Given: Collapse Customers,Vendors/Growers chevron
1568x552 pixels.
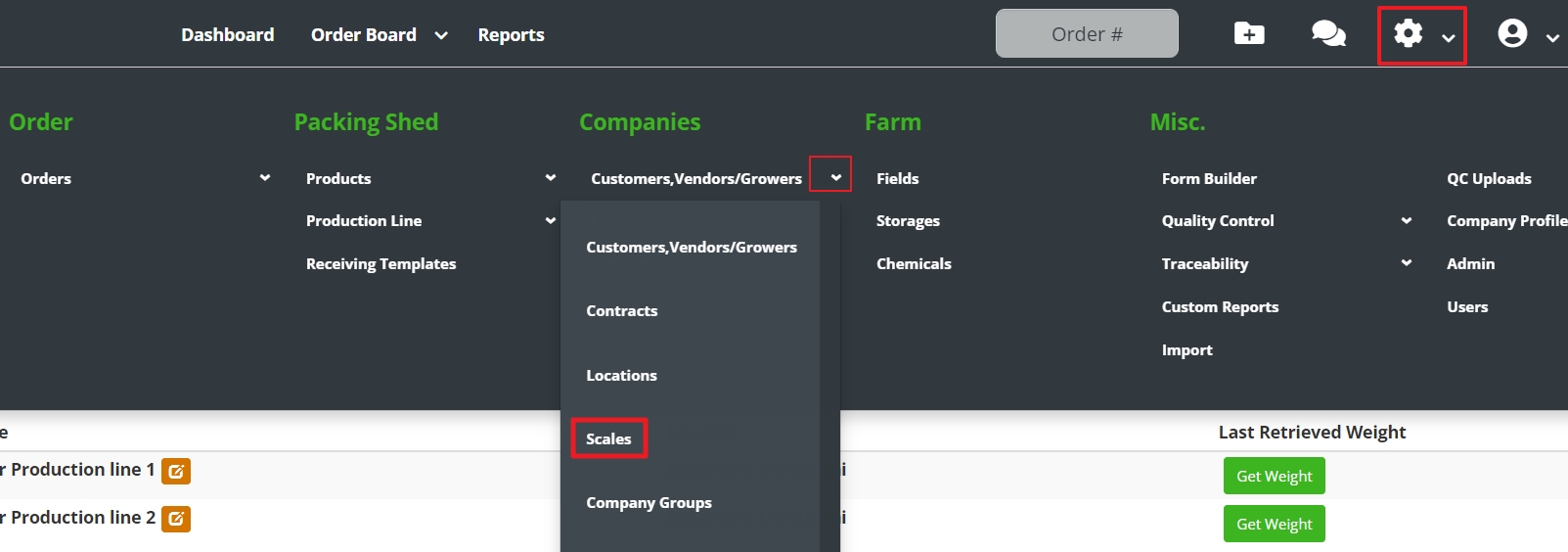Looking at the screenshot, I should 835,177.
